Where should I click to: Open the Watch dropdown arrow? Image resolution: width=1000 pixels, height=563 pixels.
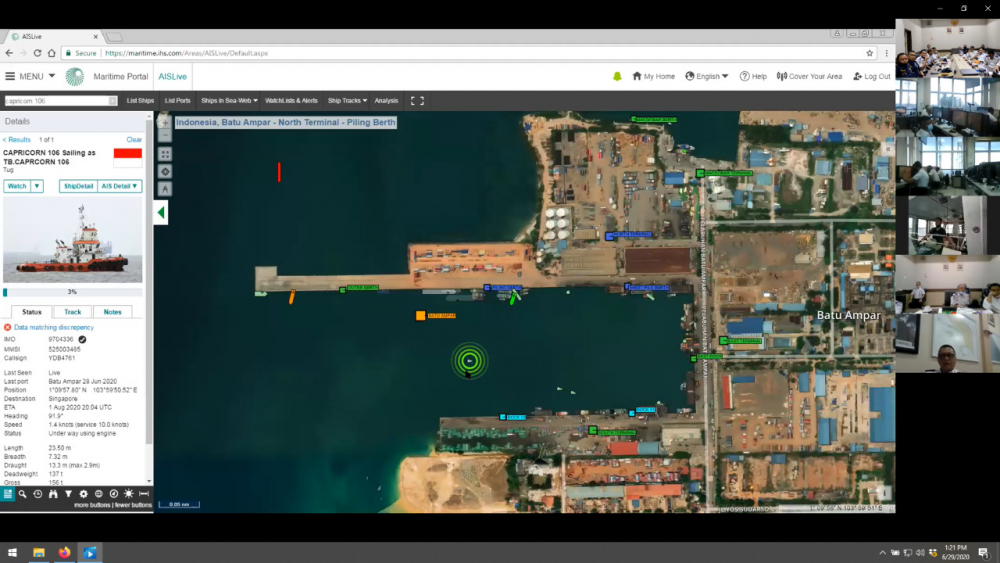click(x=37, y=186)
